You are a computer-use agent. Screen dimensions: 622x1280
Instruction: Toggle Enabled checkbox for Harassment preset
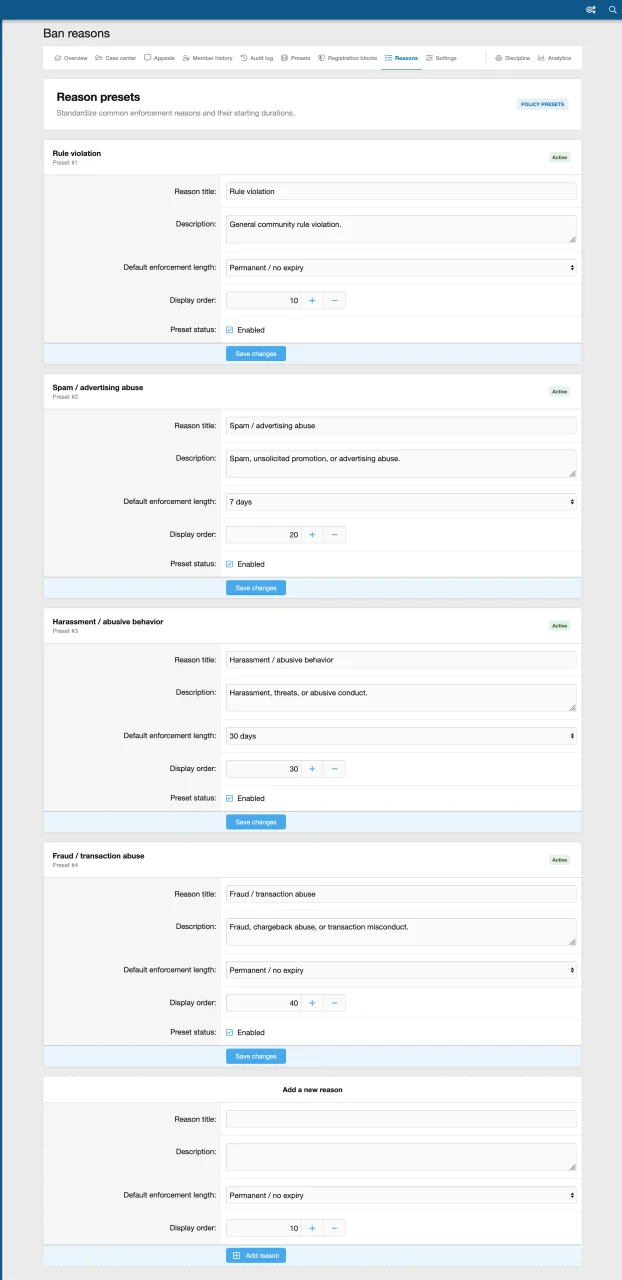click(230, 797)
